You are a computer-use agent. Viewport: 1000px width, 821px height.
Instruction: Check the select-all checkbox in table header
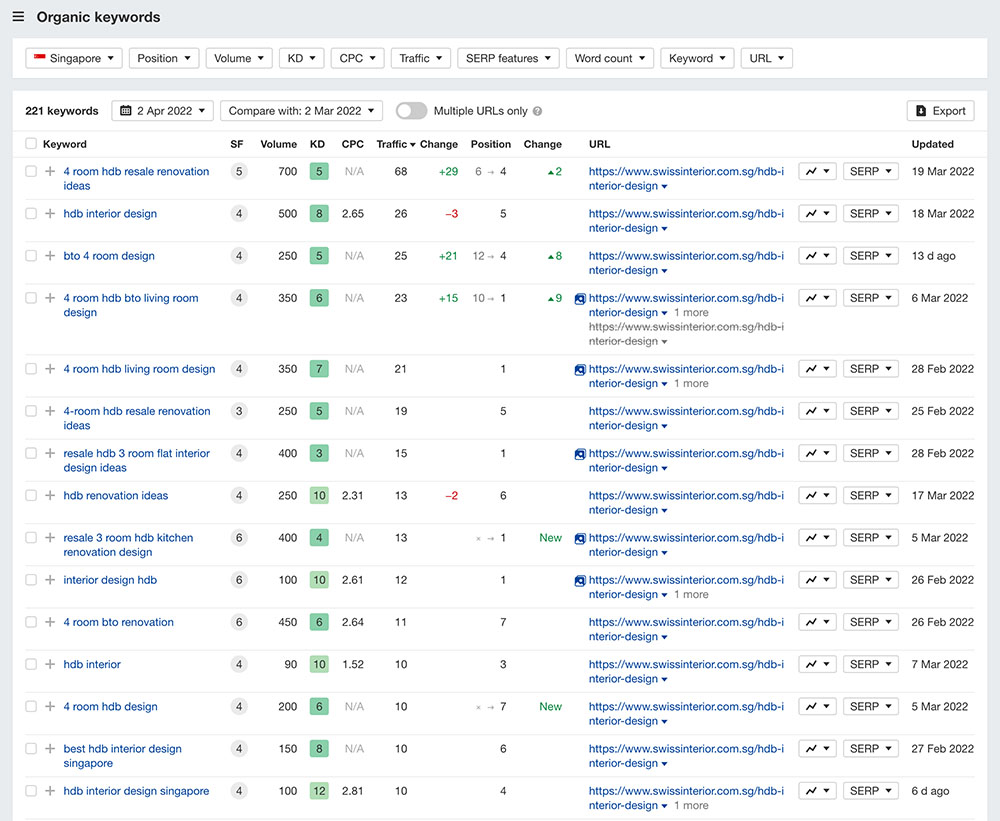coord(31,144)
